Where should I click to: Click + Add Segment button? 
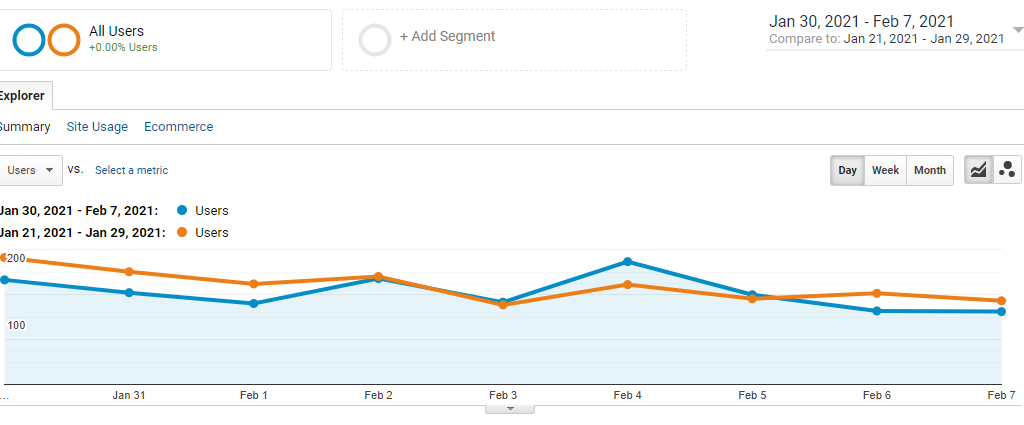[x=447, y=37]
